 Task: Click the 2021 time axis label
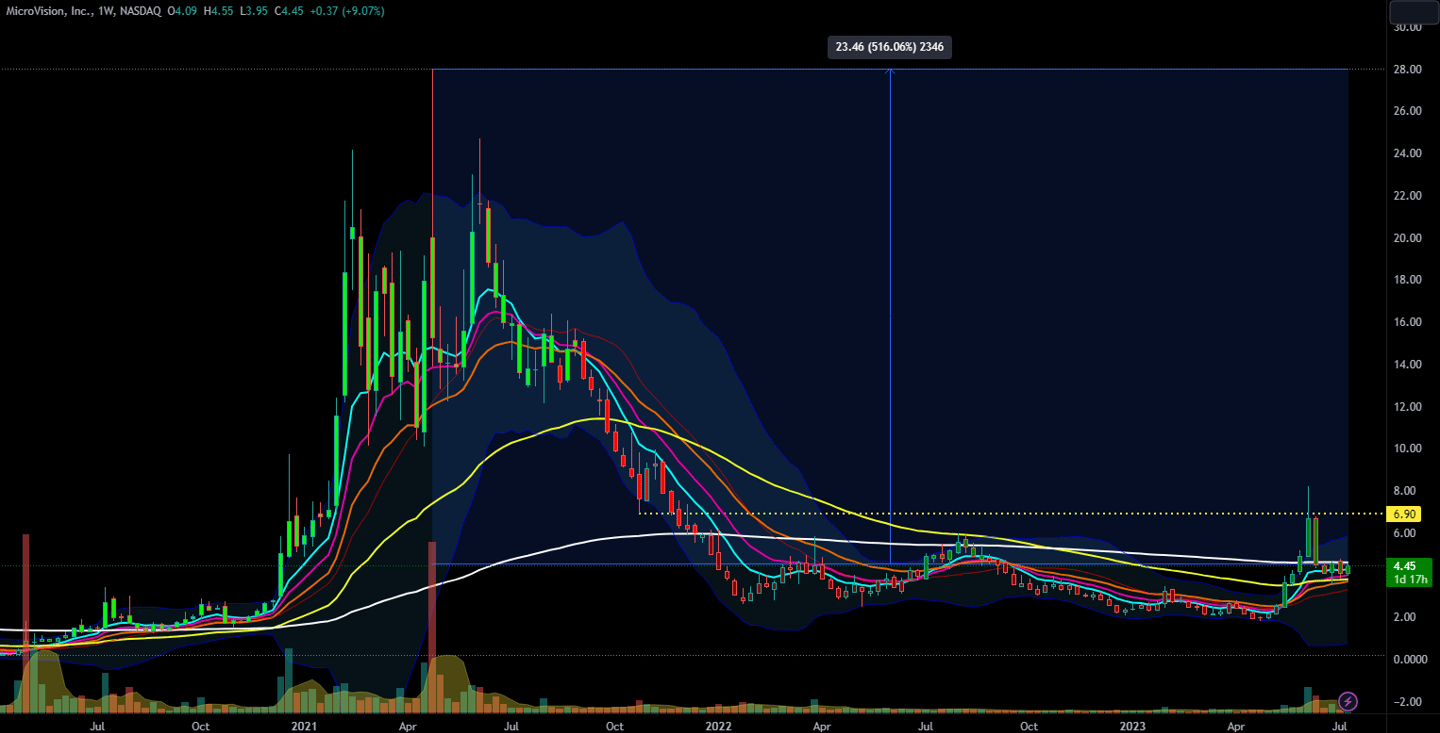tap(303, 725)
